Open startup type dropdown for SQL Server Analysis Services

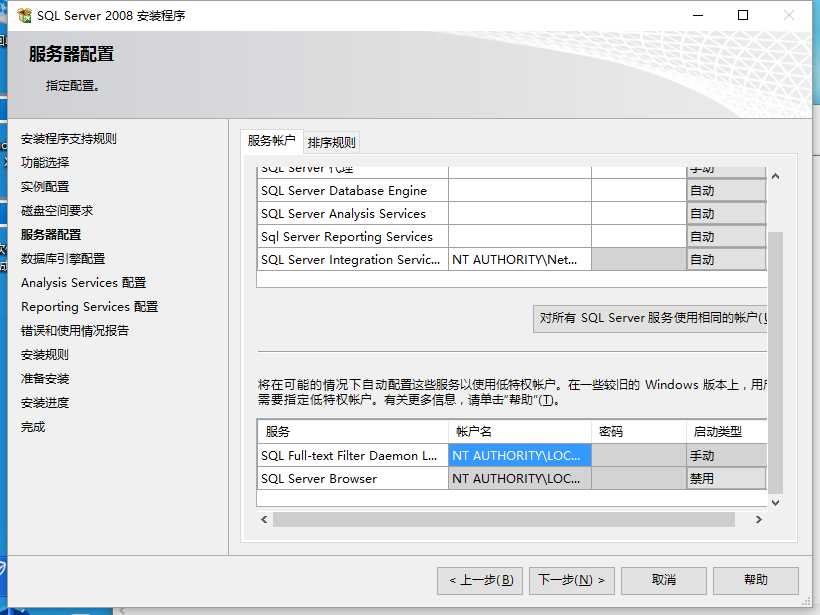(x=726, y=214)
